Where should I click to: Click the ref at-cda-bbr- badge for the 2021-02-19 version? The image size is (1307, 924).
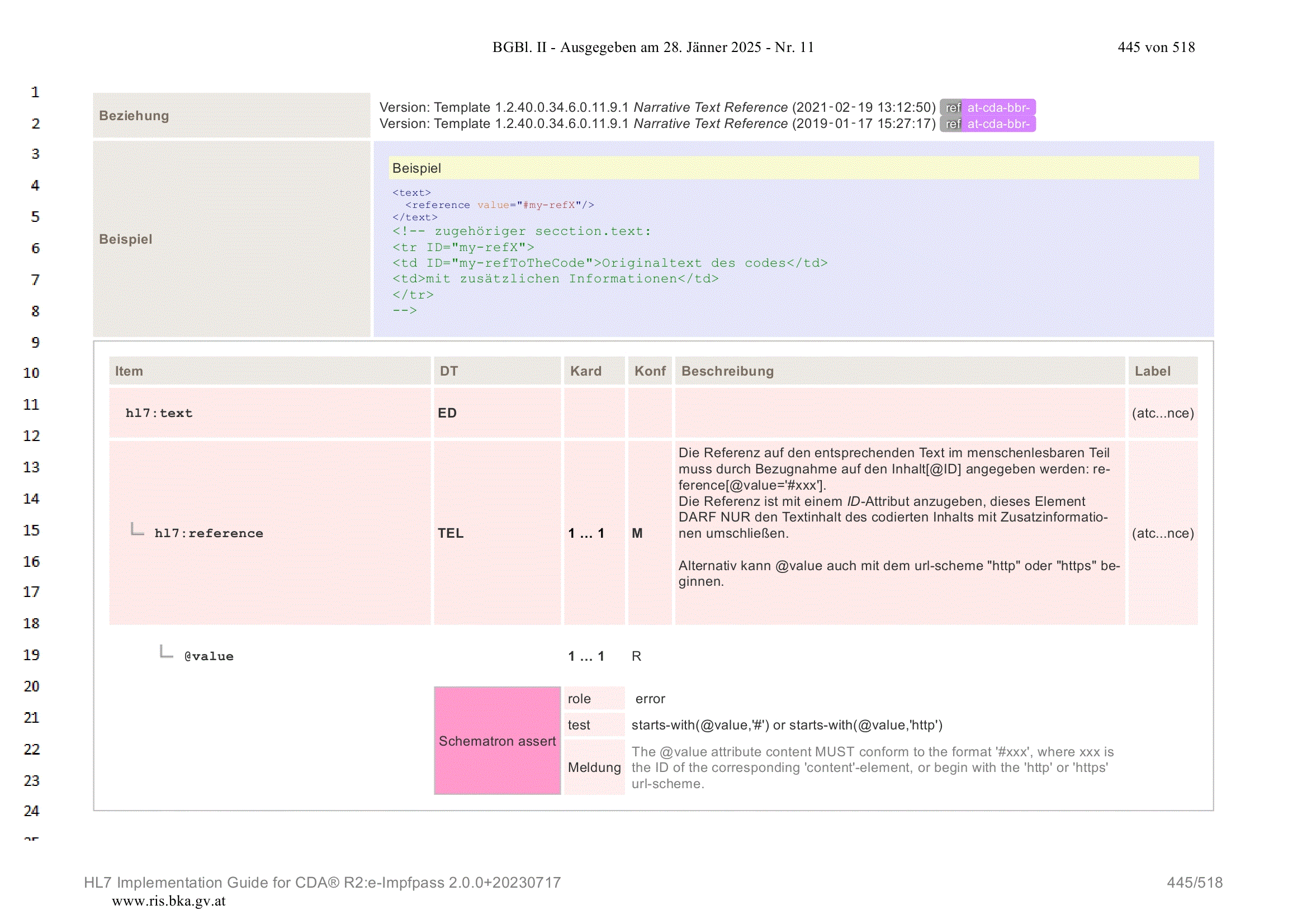click(x=987, y=107)
